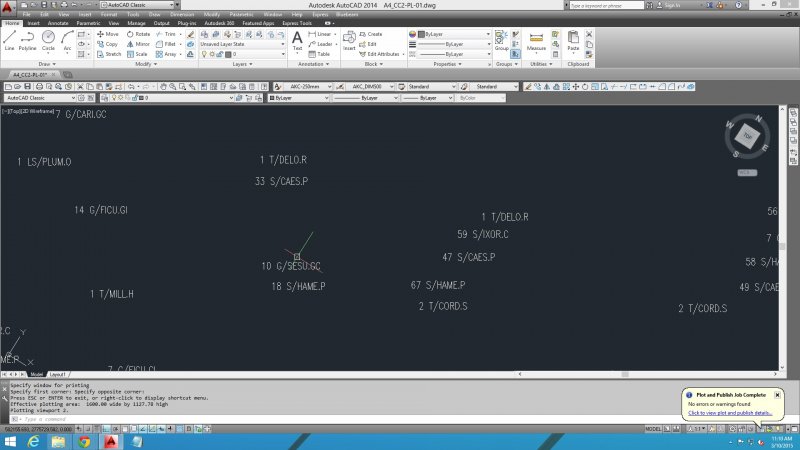This screenshot has height=450, width=800.
Task: Activate the Scale command
Action: pos(137,54)
